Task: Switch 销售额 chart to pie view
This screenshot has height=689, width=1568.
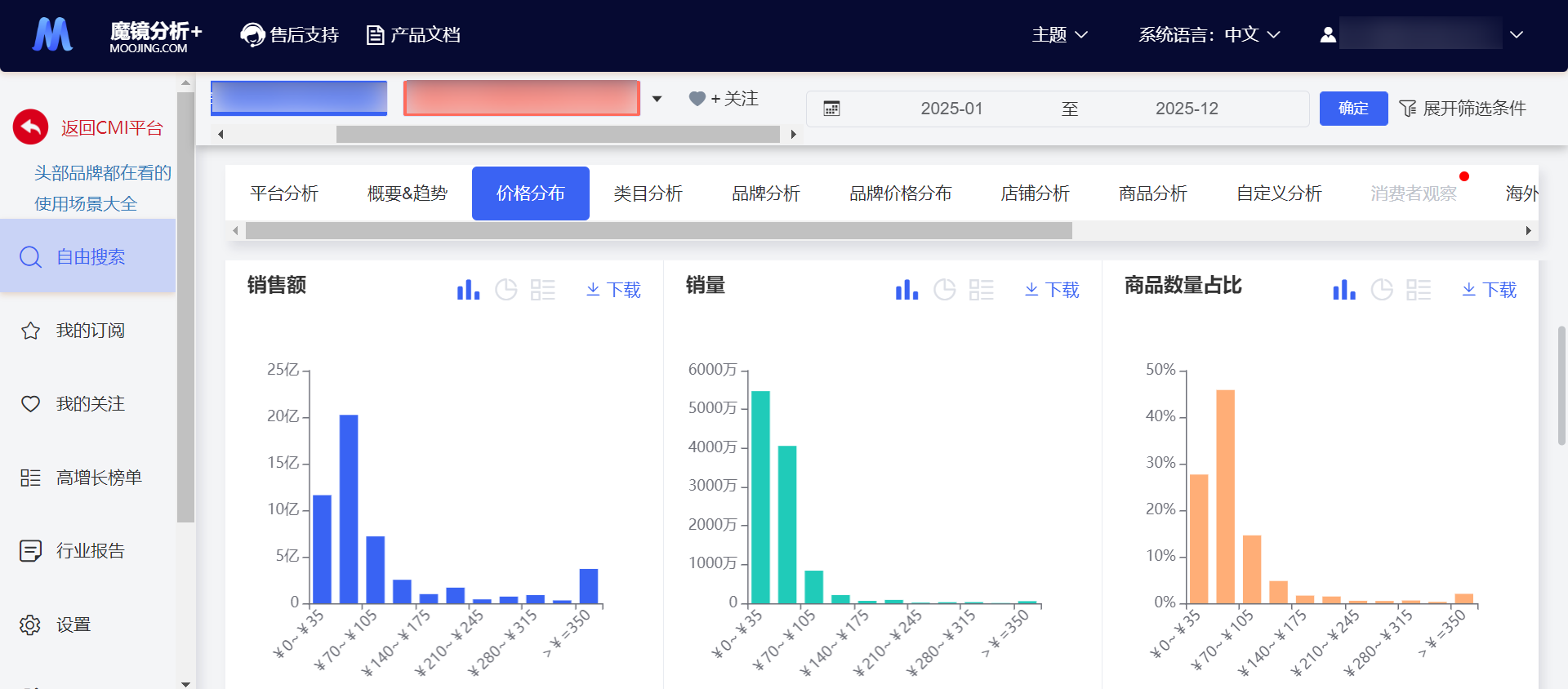Action: 506,290
